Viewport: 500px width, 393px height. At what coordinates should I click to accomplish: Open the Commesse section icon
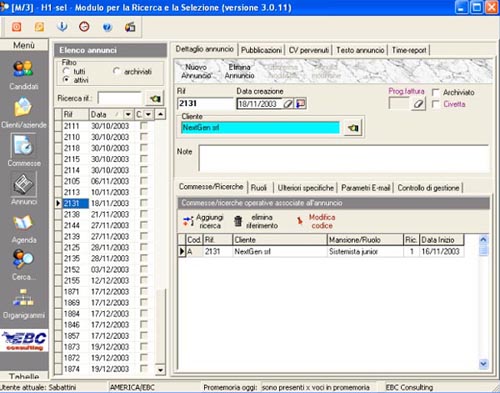[23, 146]
